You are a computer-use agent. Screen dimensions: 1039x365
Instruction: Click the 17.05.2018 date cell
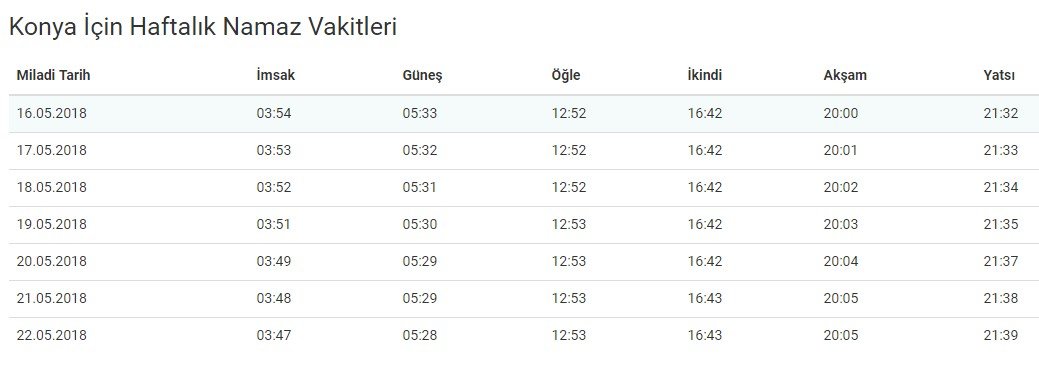tap(52, 150)
